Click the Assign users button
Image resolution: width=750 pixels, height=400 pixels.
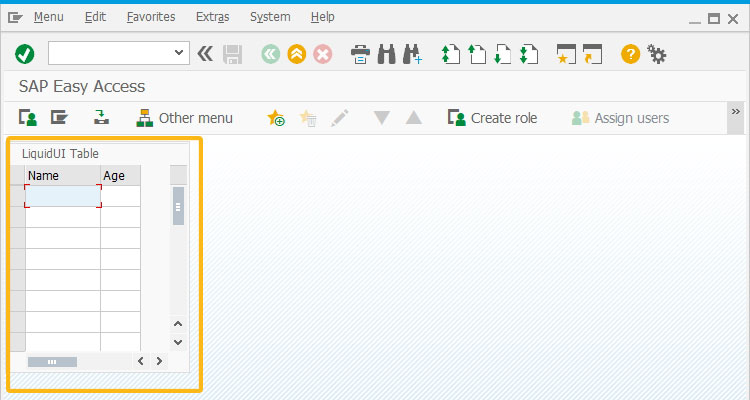coord(620,118)
